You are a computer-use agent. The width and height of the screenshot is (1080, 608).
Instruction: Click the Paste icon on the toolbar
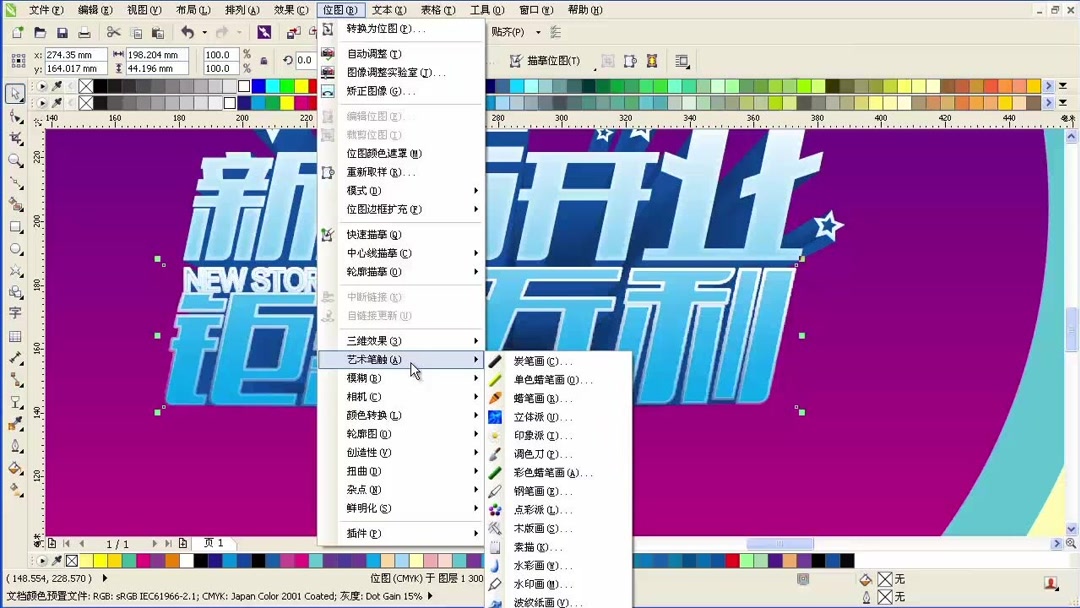157,32
